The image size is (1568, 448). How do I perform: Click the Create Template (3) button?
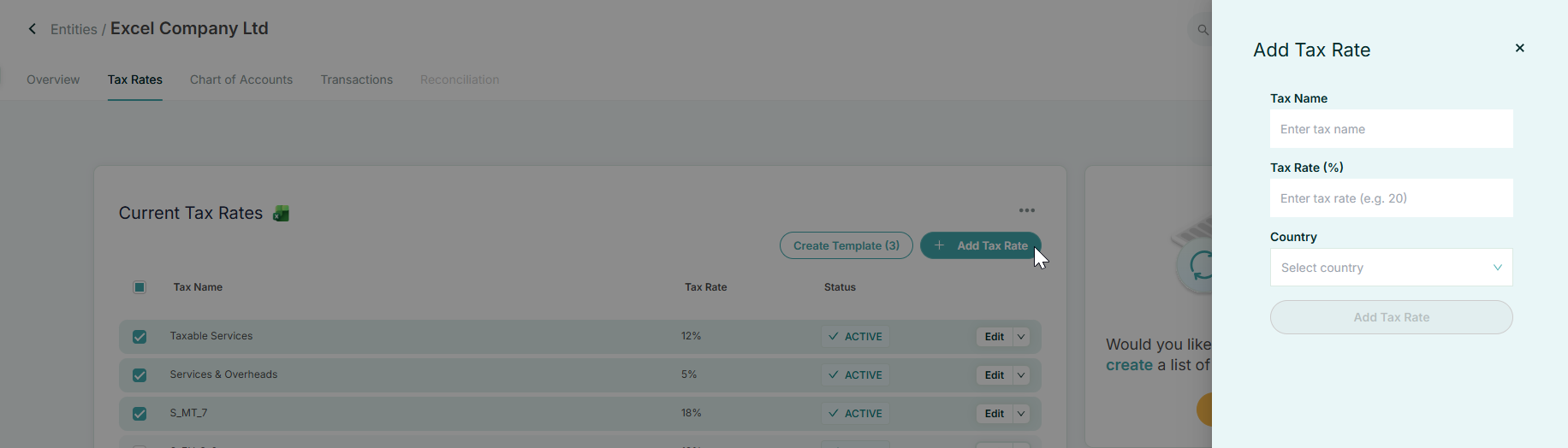[x=846, y=245]
